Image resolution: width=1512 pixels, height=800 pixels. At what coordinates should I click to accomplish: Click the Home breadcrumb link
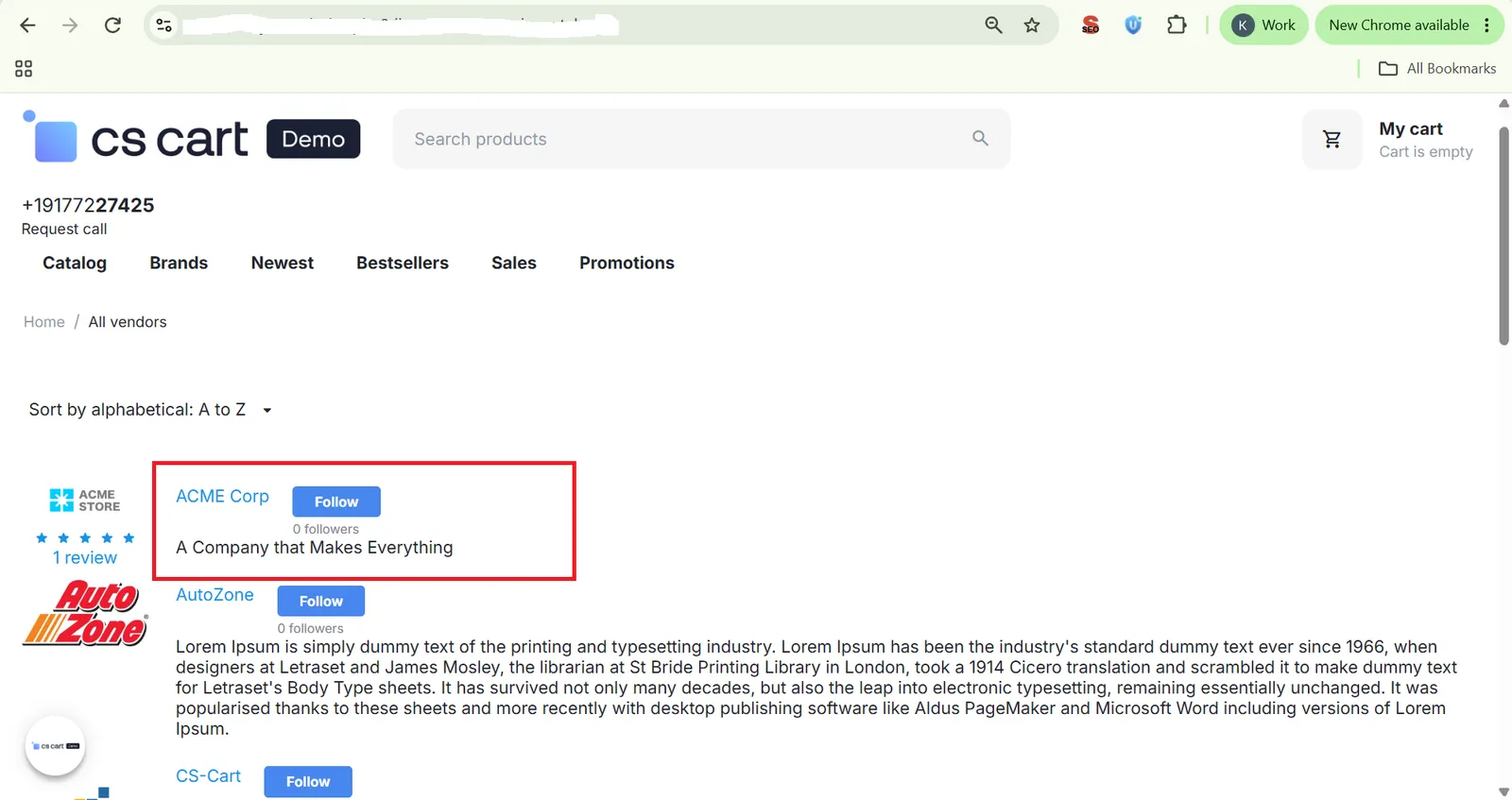coord(44,322)
